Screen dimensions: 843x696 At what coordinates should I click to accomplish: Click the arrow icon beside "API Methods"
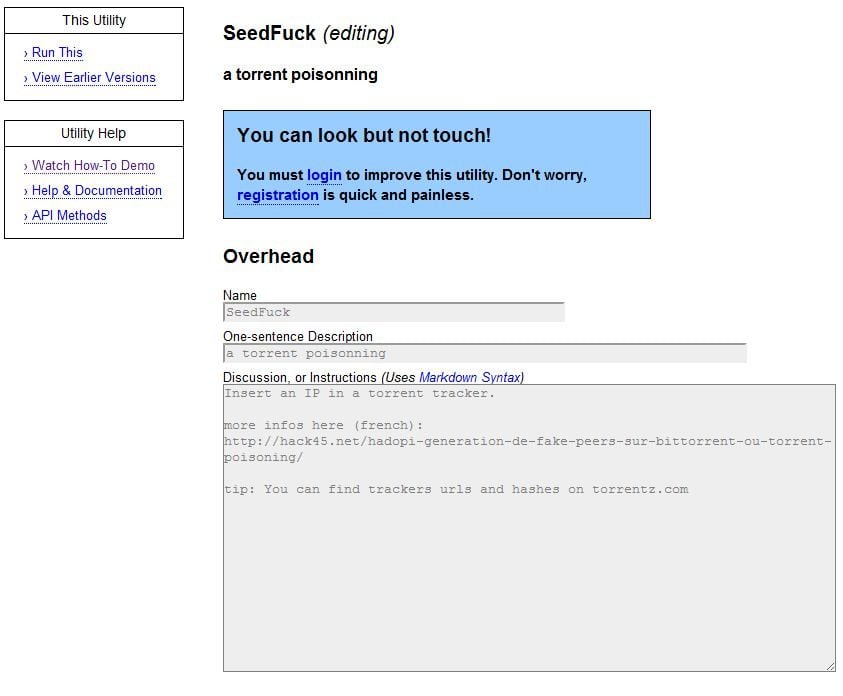[x=26, y=215]
